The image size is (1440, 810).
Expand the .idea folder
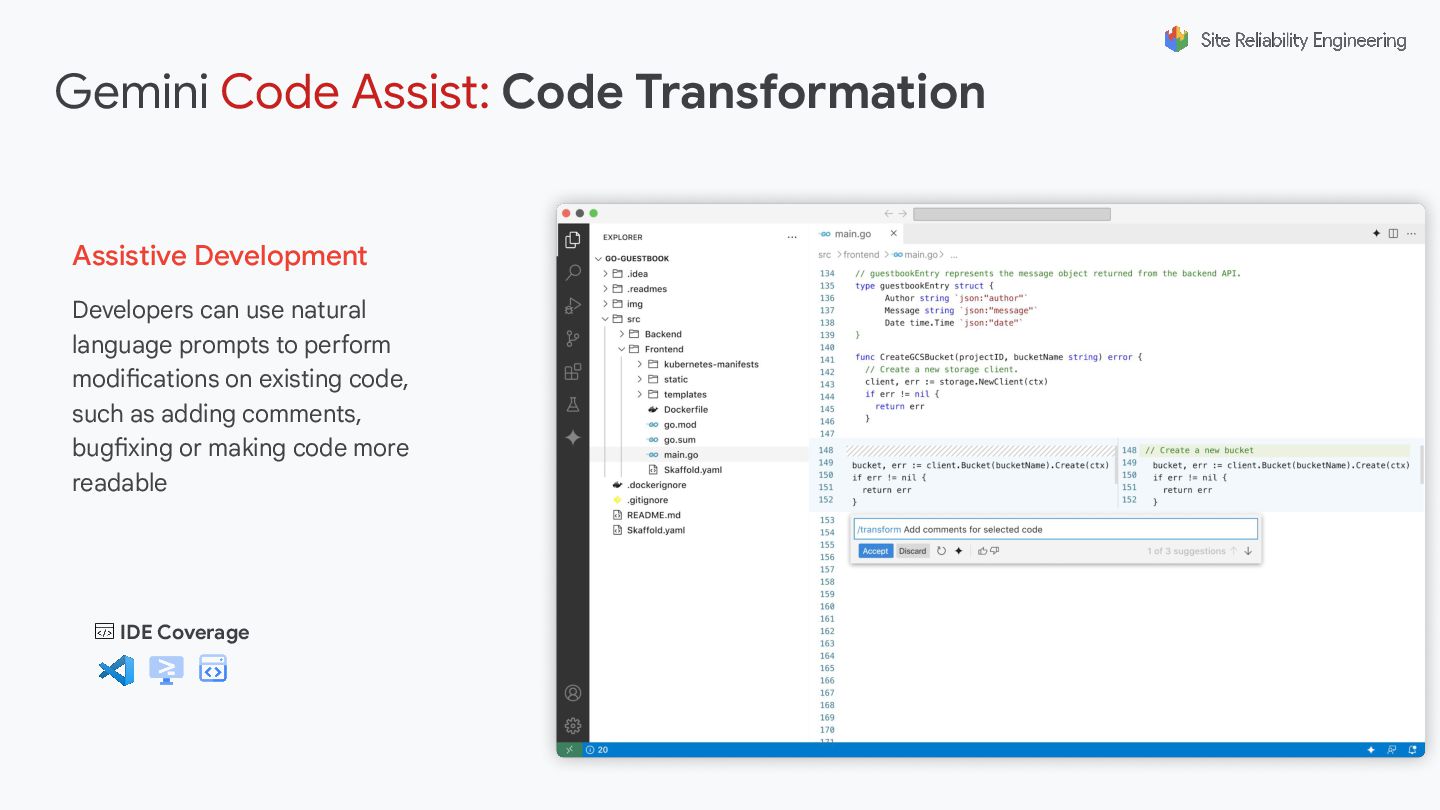pyautogui.click(x=606, y=274)
